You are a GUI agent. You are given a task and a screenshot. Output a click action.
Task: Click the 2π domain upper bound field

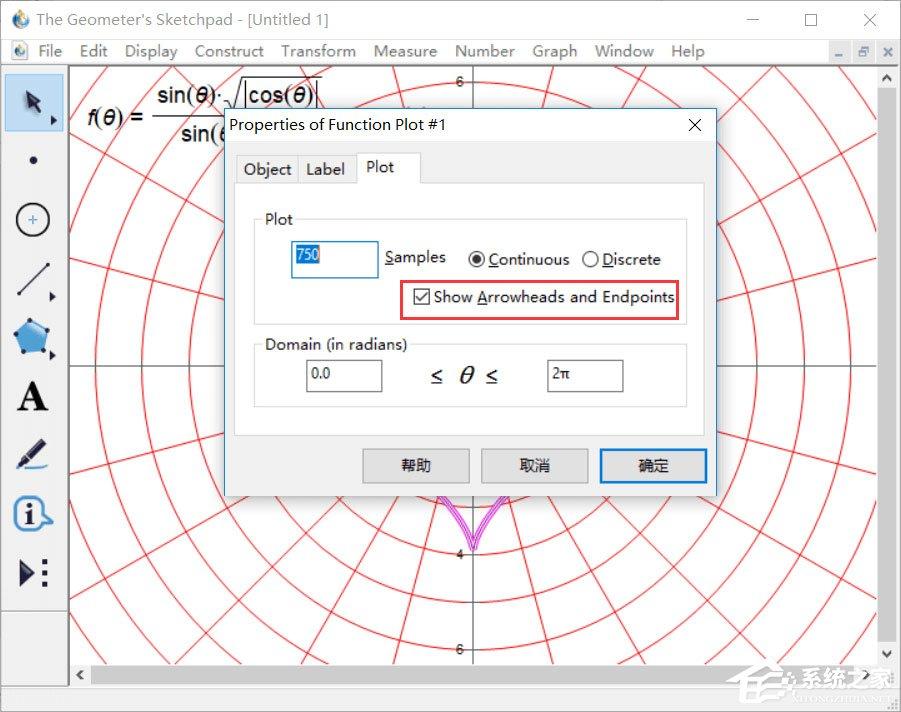click(585, 375)
